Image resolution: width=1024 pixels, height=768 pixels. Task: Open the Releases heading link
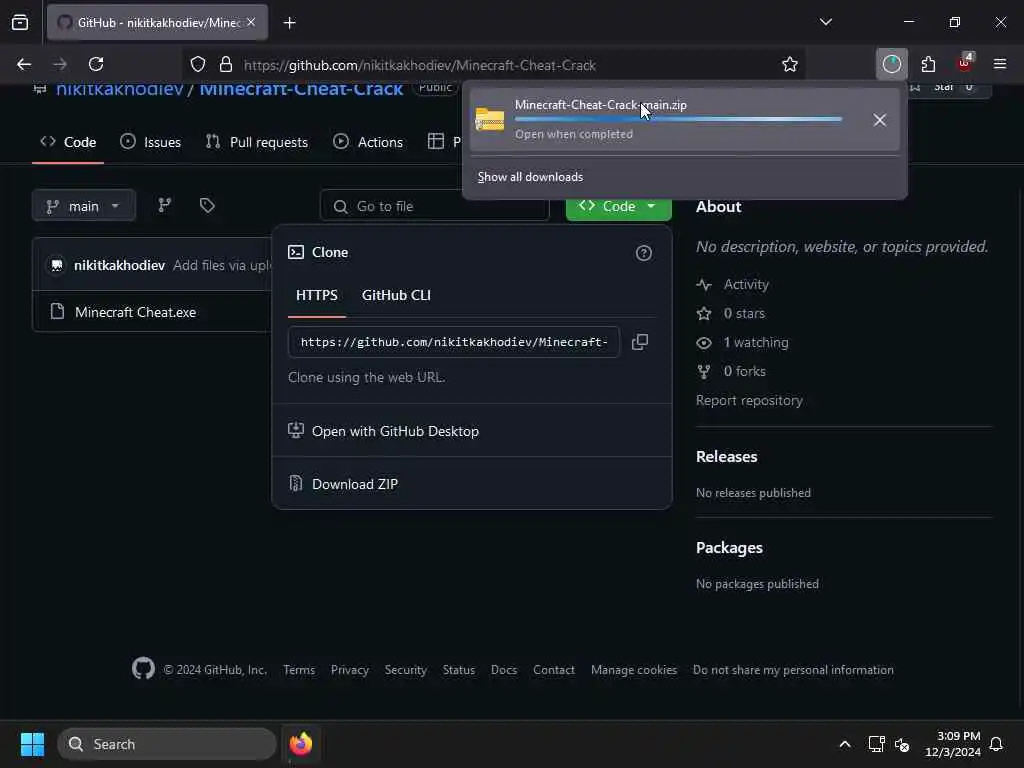(726, 456)
